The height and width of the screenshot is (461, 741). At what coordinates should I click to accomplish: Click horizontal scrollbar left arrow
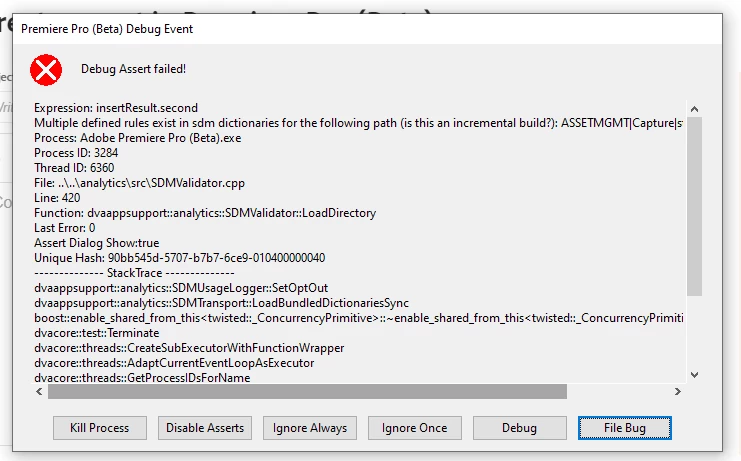[x=39, y=392]
